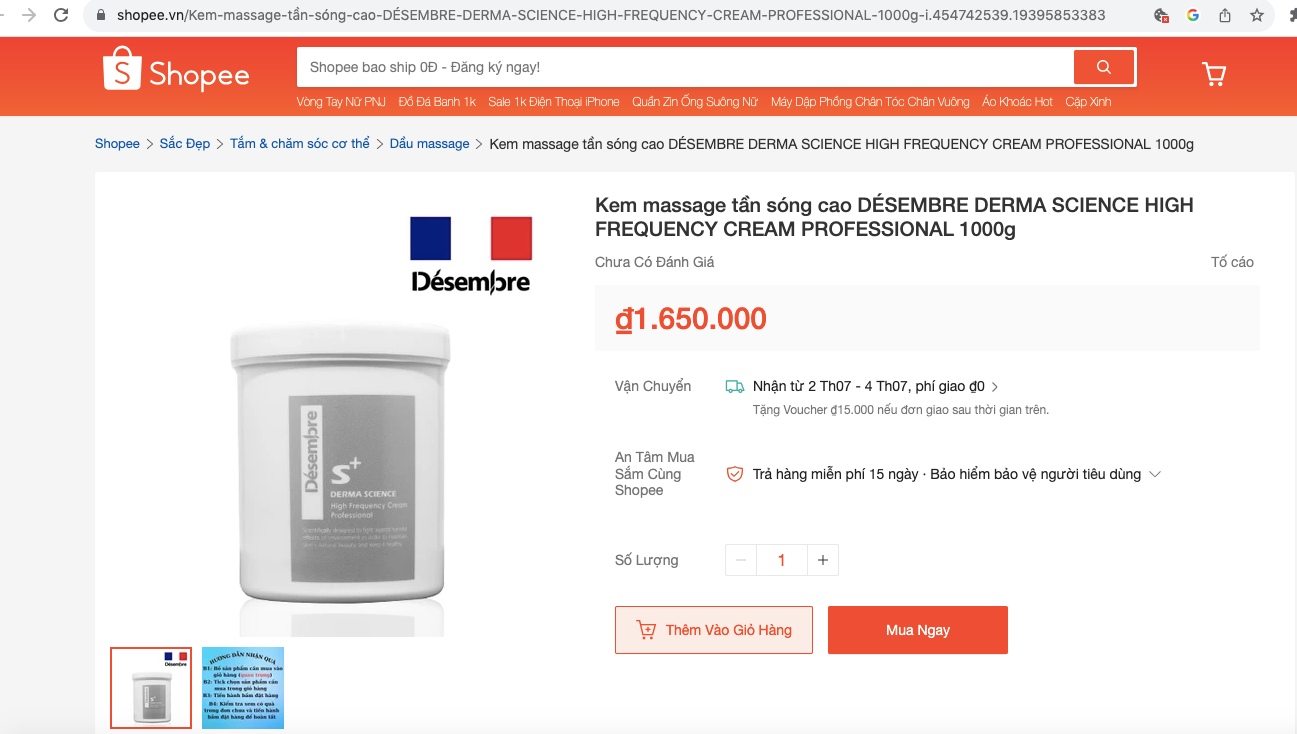
Task: Click the Mua Ngay button
Action: click(x=918, y=630)
